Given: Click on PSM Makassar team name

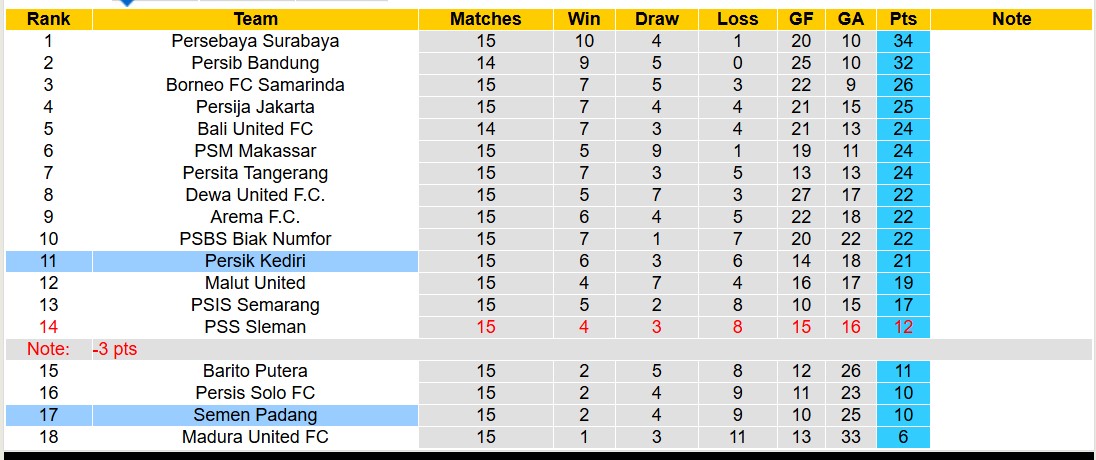Looking at the screenshot, I should click(x=255, y=151).
